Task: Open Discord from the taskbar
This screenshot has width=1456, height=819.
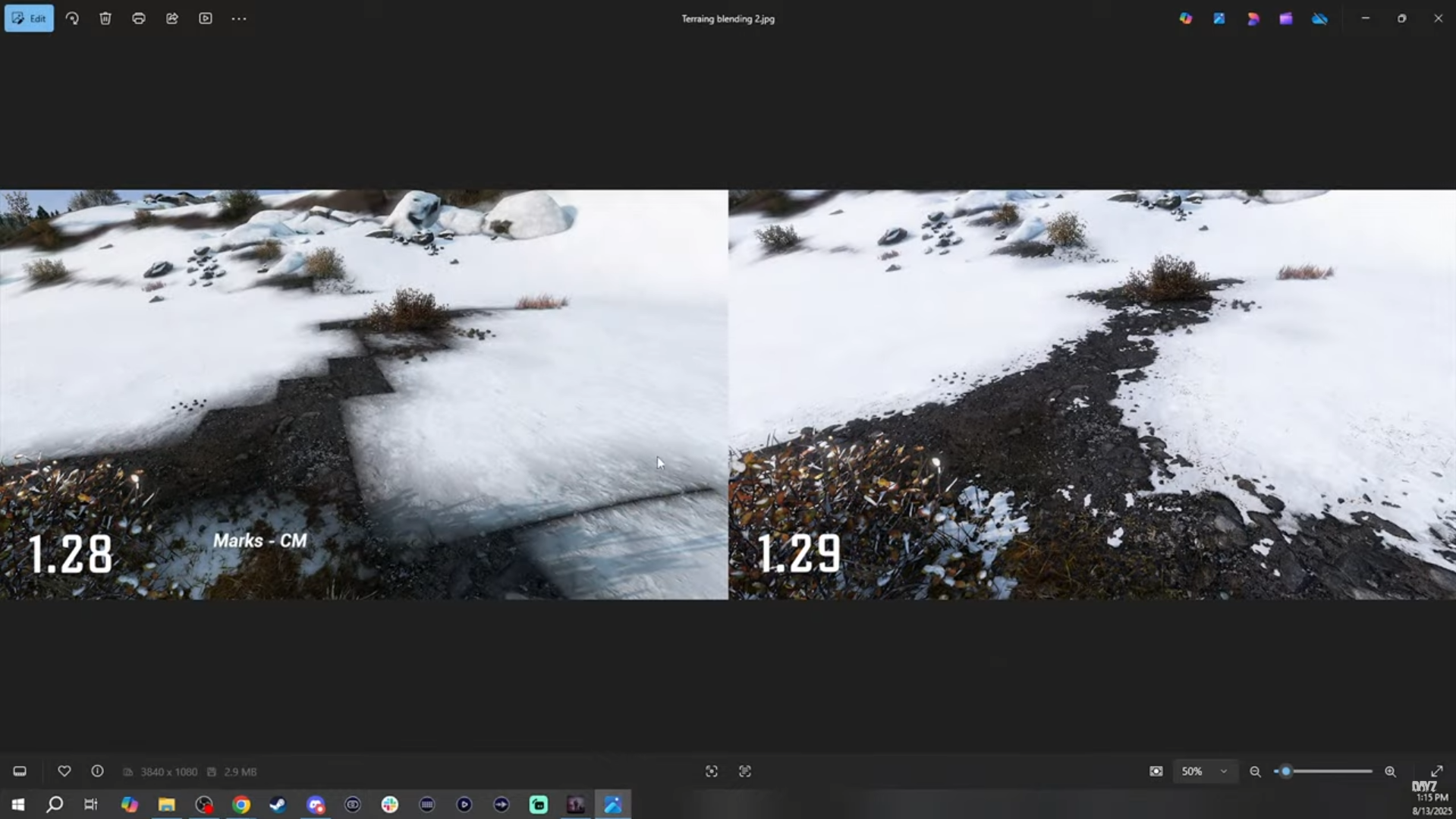Action: (x=316, y=805)
